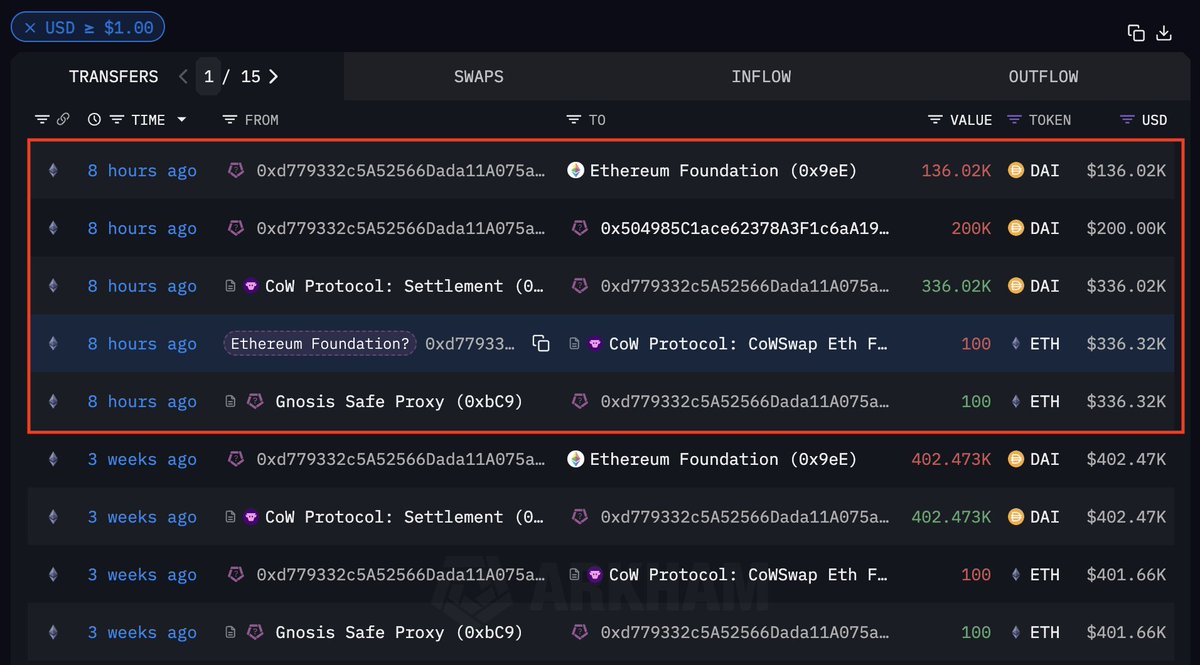
Task: Switch to the INFLOW tab
Action: pos(761,77)
